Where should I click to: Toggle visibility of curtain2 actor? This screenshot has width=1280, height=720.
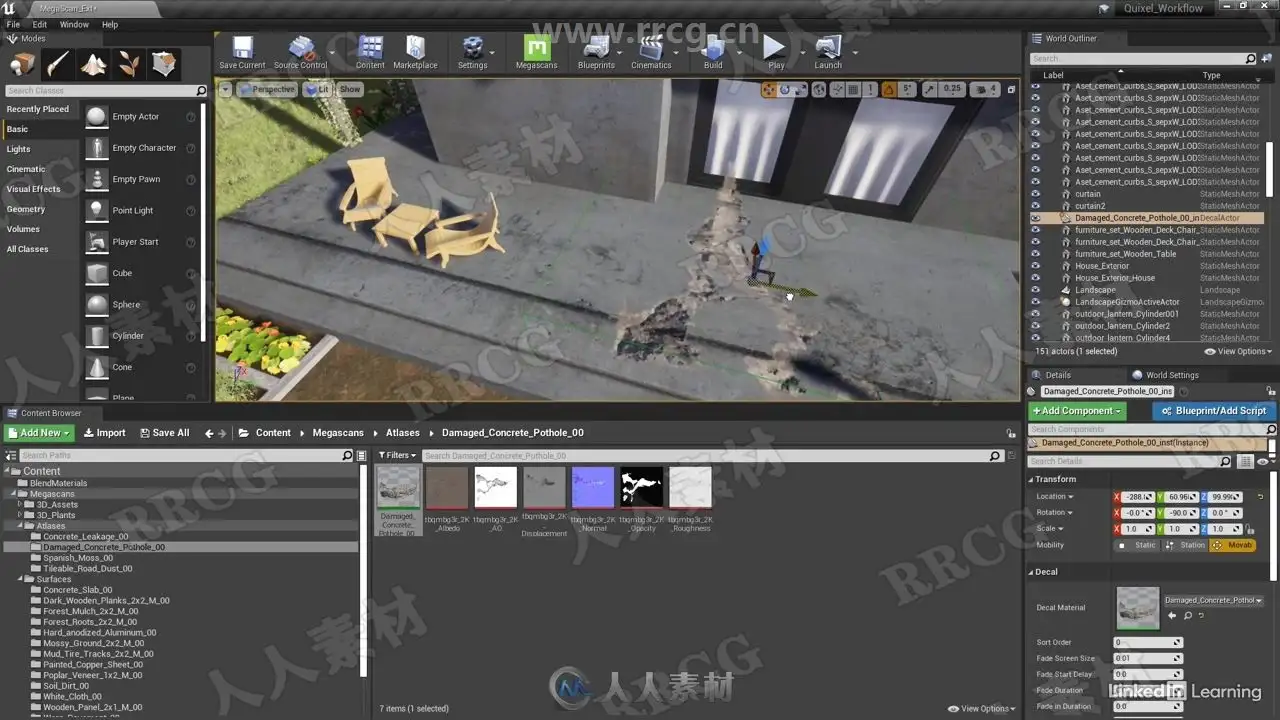[1035, 206]
